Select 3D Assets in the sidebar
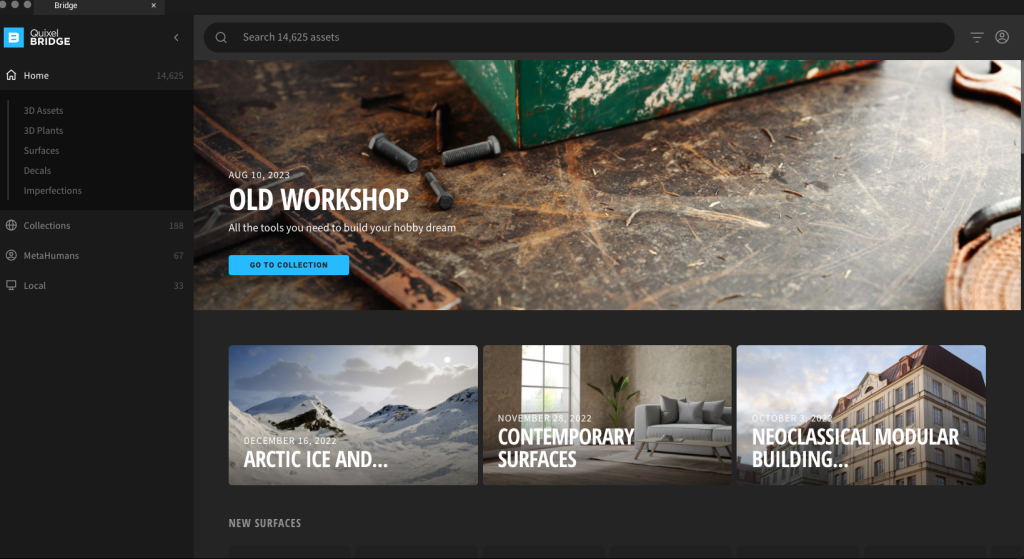This screenshot has width=1024, height=559. pyautogui.click(x=43, y=110)
